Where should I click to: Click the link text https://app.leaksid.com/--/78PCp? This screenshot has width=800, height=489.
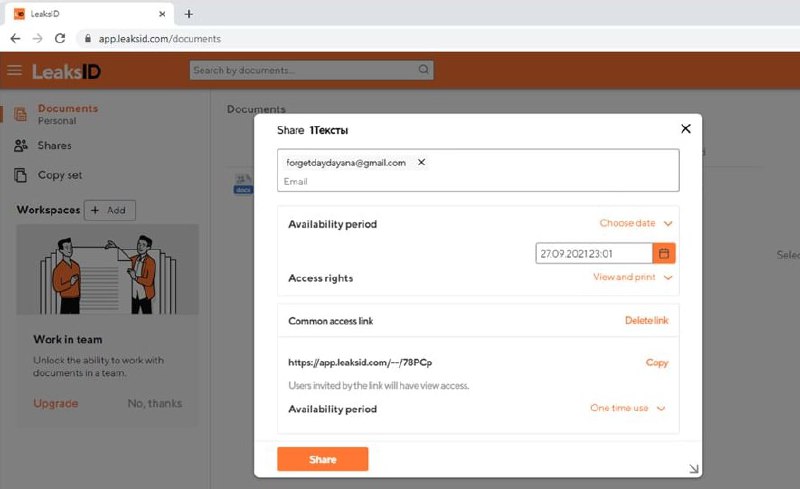point(360,362)
